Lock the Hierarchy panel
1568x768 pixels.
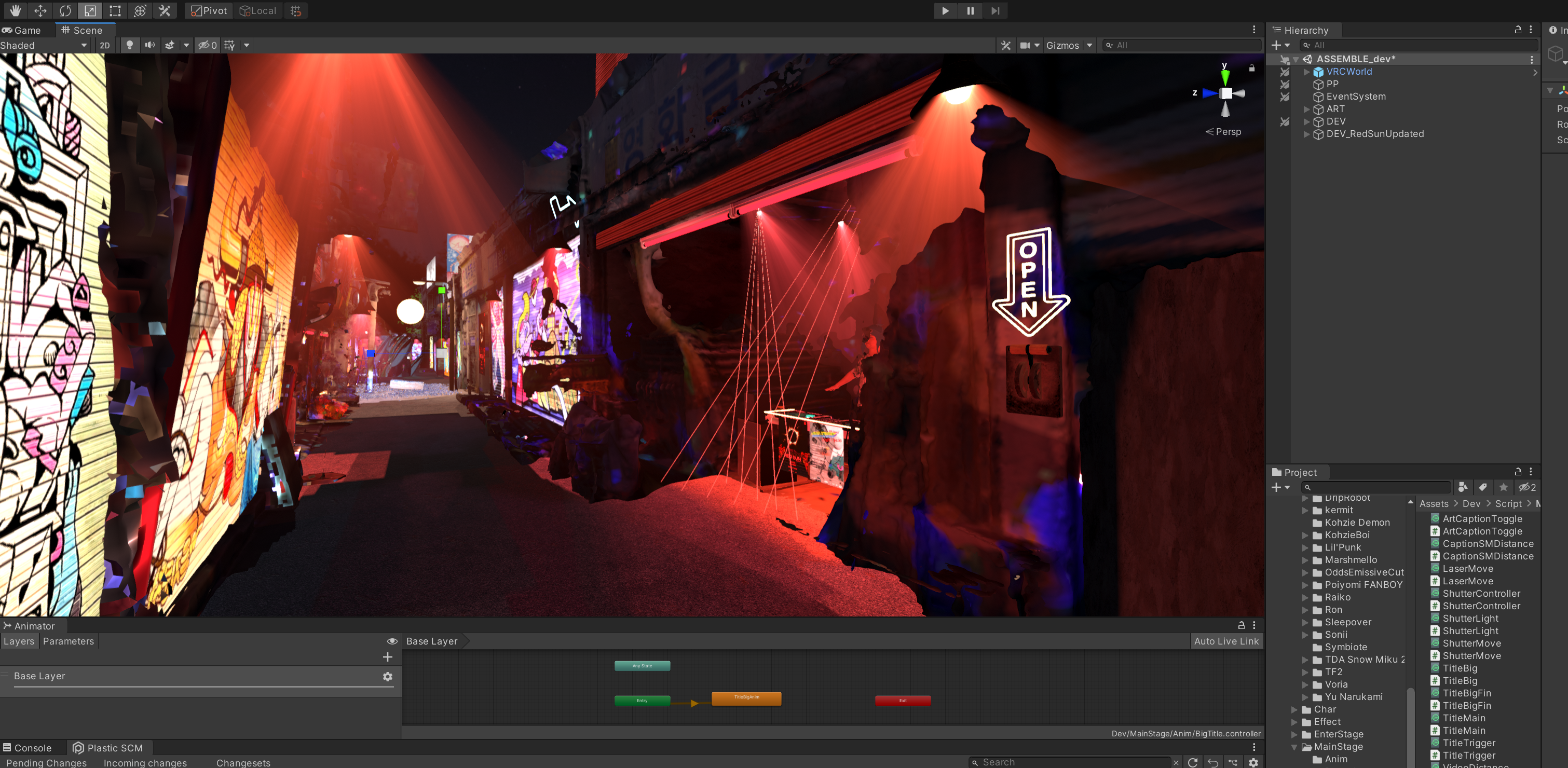(1518, 29)
